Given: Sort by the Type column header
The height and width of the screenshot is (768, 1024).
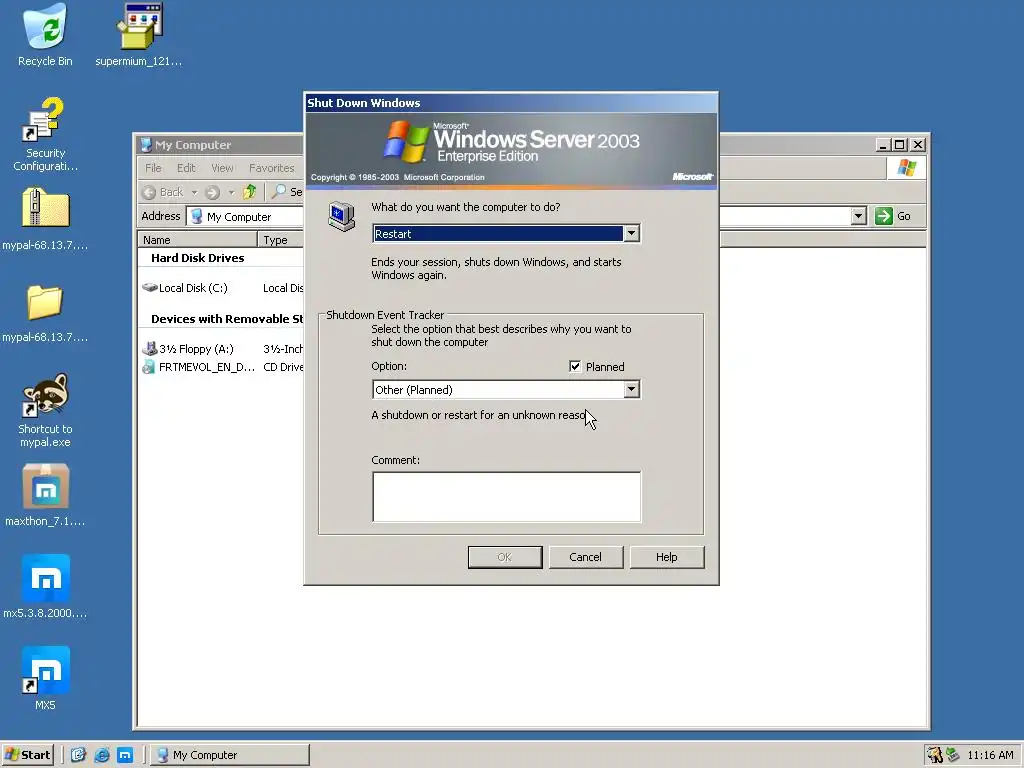Looking at the screenshot, I should [281, 240].
